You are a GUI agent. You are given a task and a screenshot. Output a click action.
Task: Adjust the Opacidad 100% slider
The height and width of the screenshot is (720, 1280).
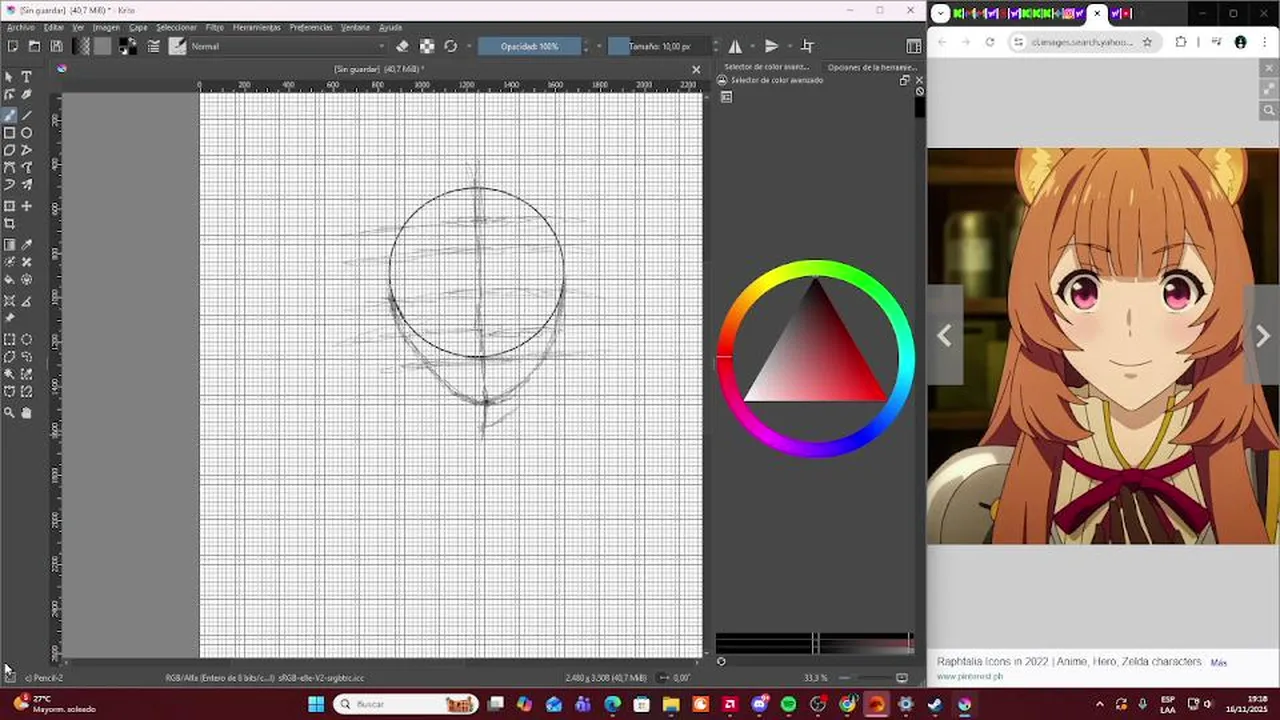[x=530, y=46]
